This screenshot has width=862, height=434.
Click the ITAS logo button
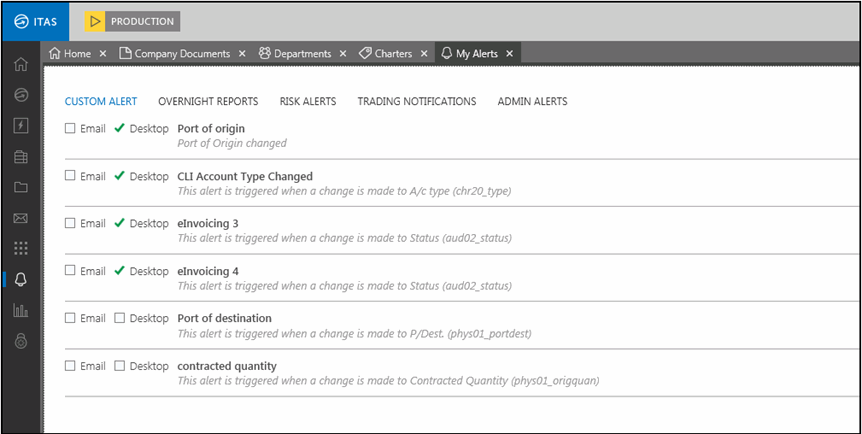point(36,22)
